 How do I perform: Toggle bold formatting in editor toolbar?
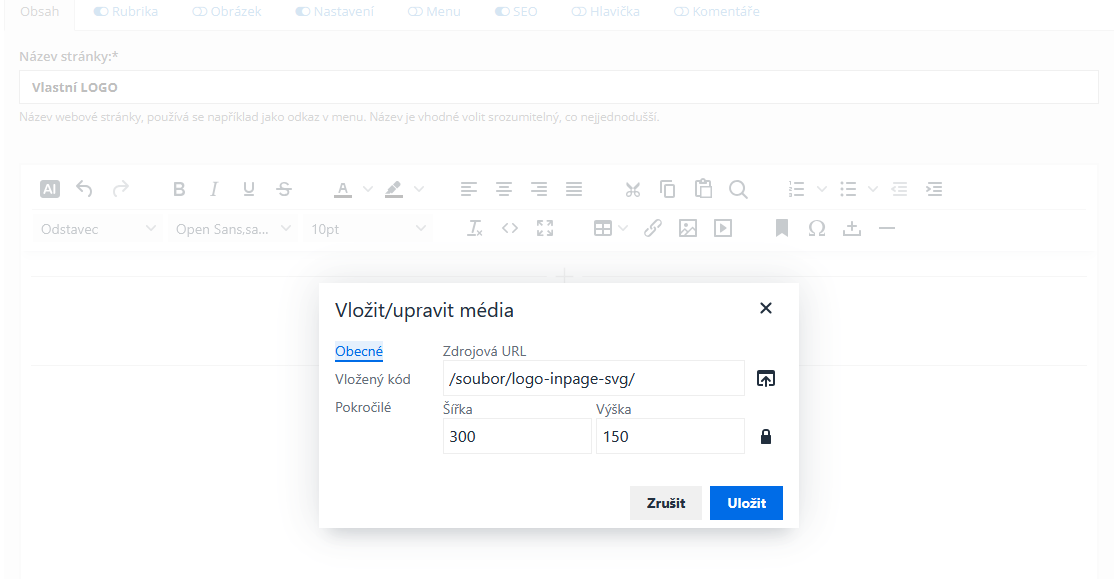click(179, 189)
